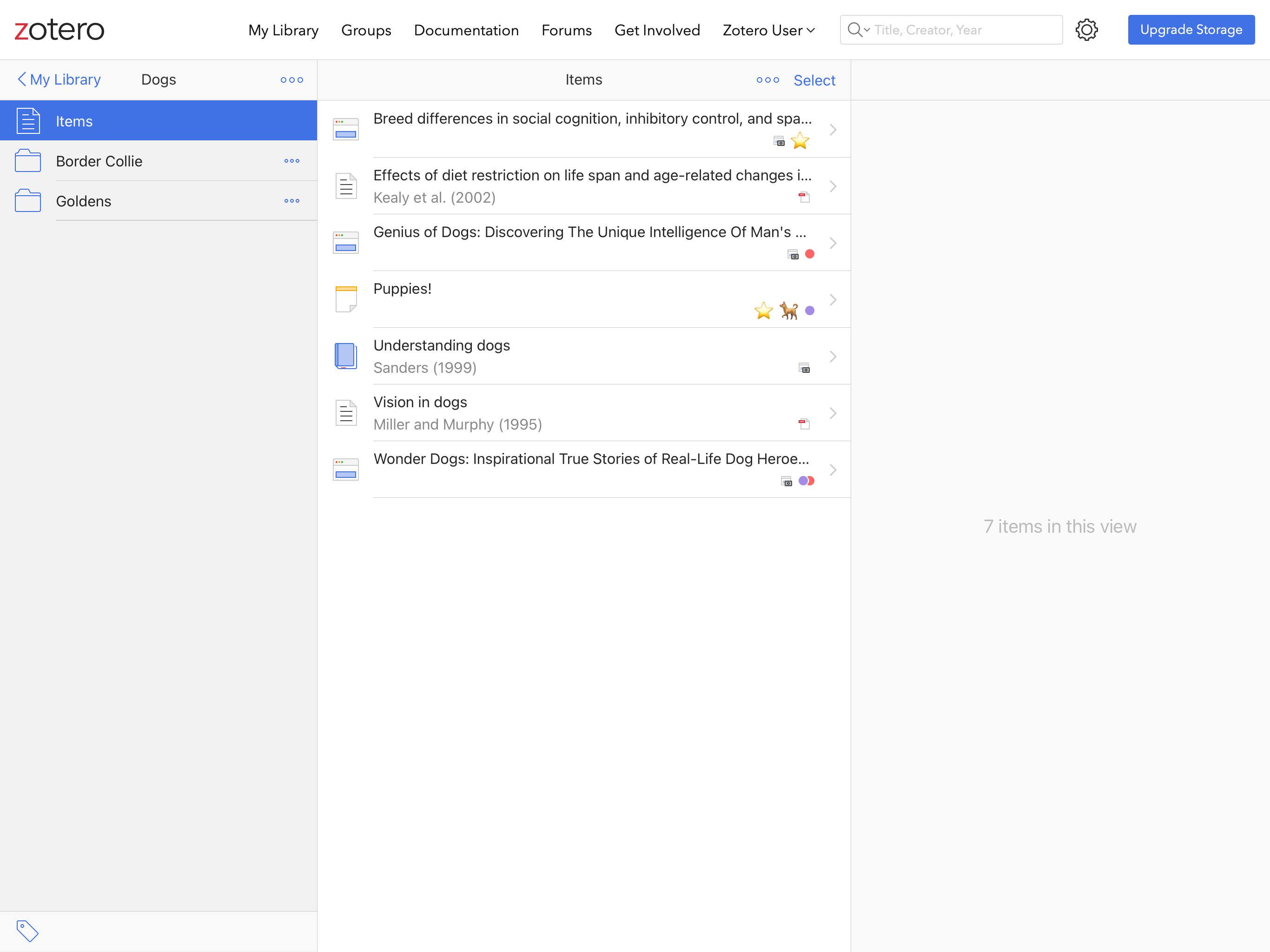Viewport: 1270px width, 952px height.
Task: Click the Border Collie folder icon
Action: tap(27, 161)
